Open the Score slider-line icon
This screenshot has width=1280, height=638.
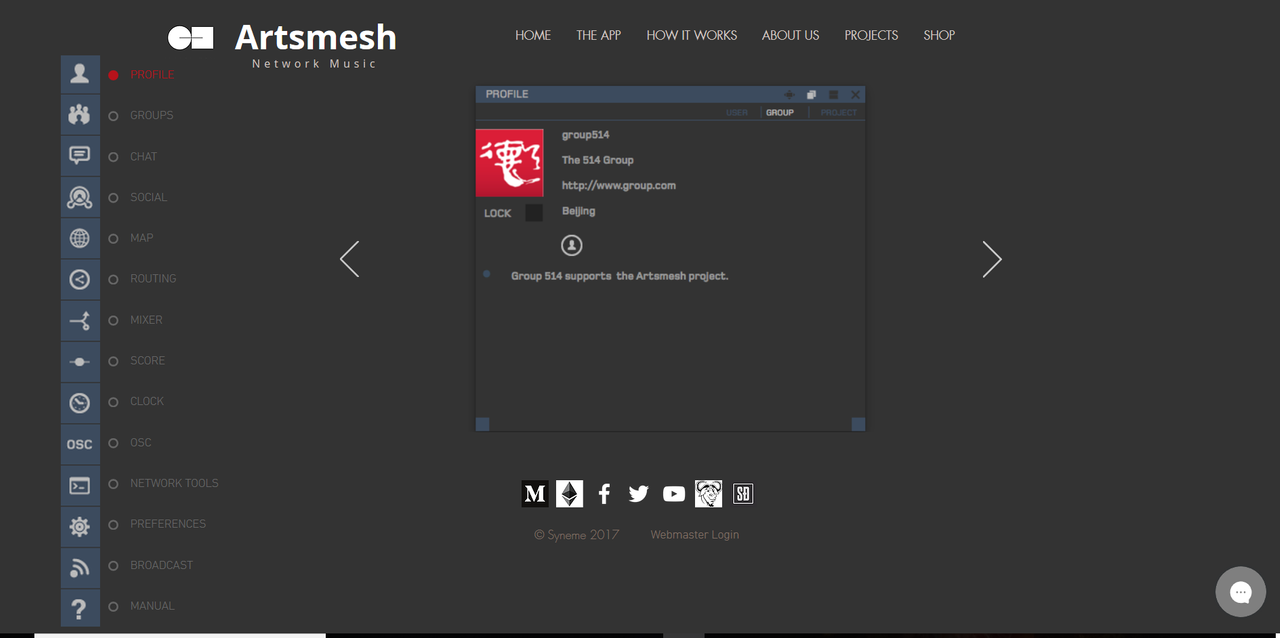click(x=80, y=361)
